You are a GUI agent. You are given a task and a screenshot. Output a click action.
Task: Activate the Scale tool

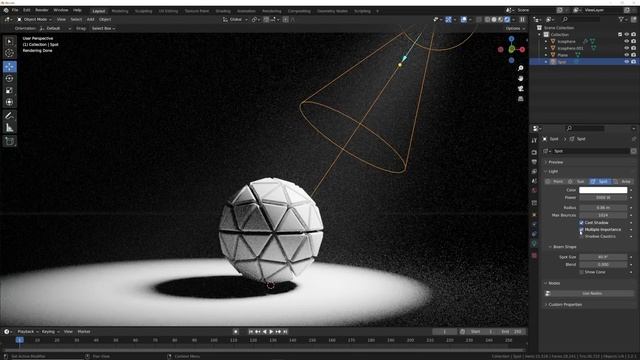[x=9, y=90]
